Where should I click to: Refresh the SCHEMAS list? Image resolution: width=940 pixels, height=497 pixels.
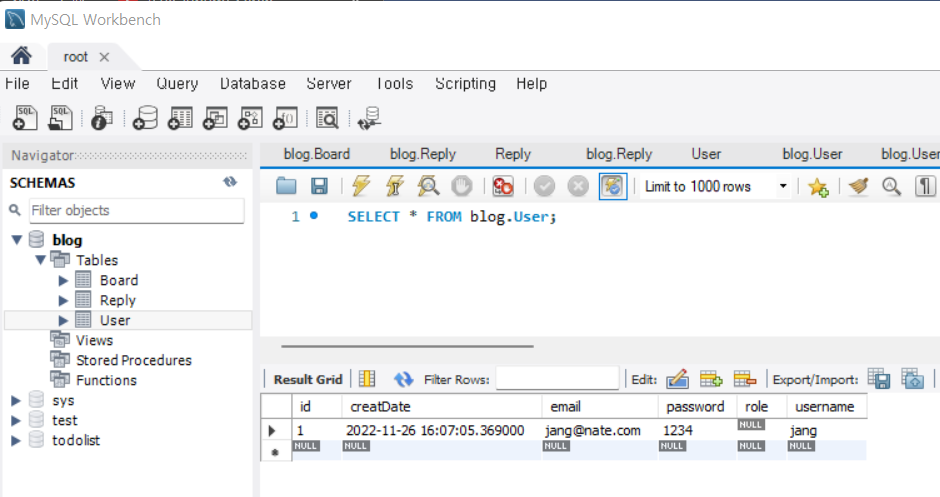pos(230,182)
